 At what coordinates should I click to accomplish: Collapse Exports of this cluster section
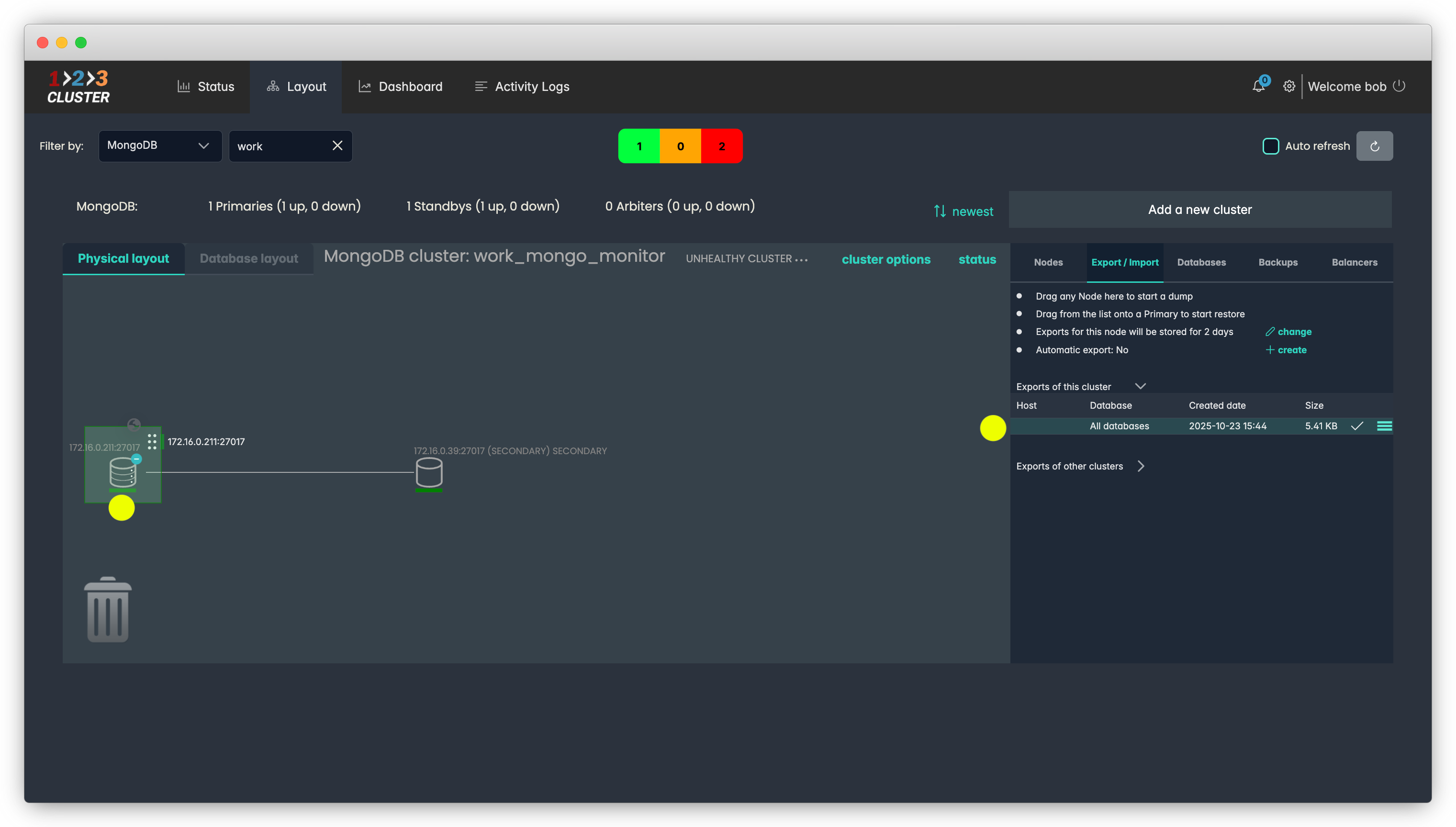click(x=1140, y=386)
